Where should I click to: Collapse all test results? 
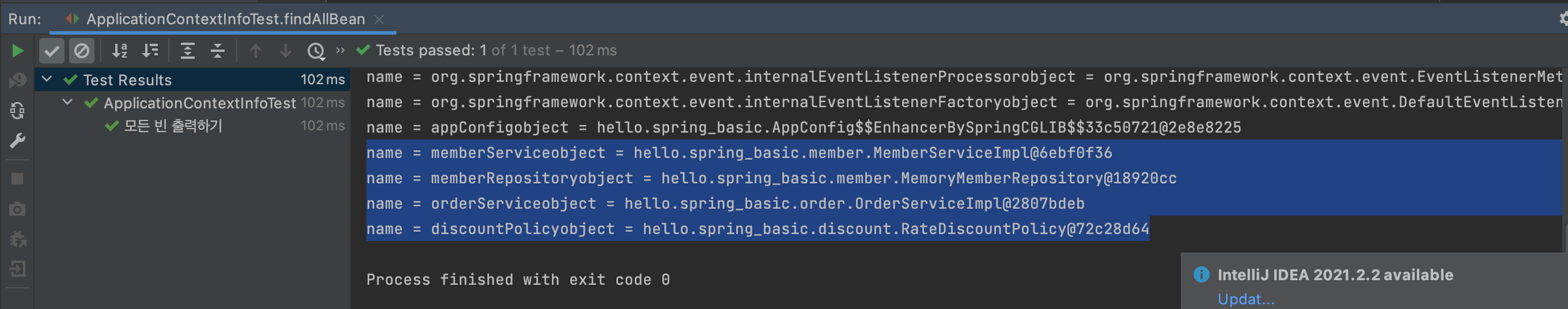(217, 51)
